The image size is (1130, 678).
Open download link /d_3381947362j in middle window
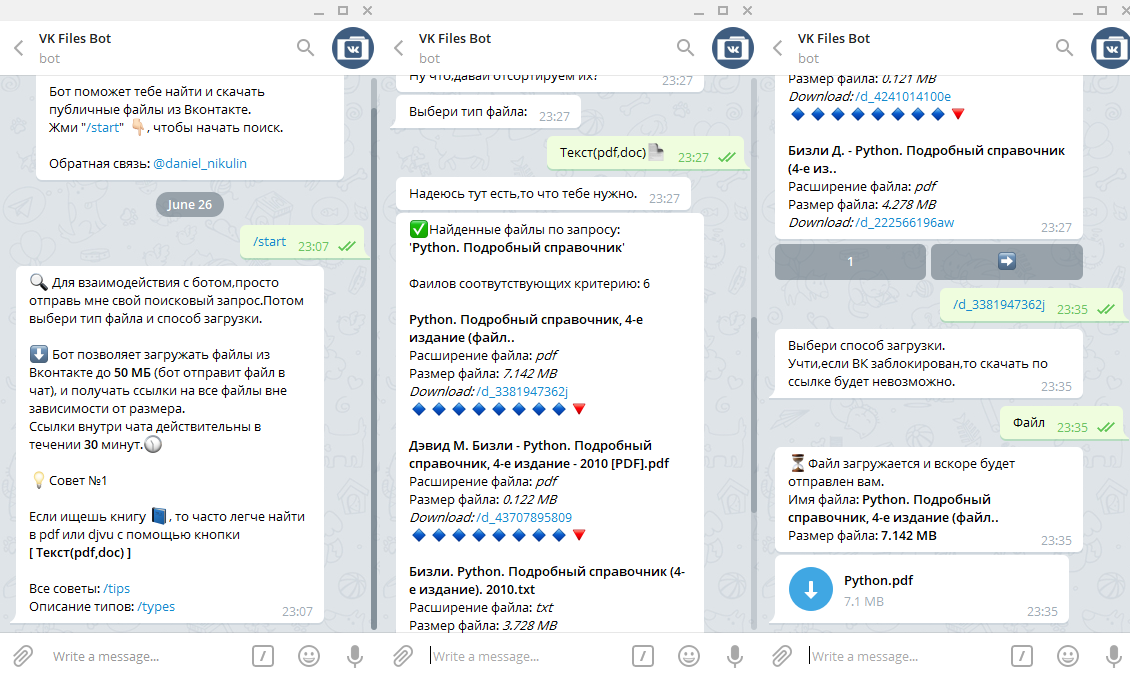tap(522, 391)
